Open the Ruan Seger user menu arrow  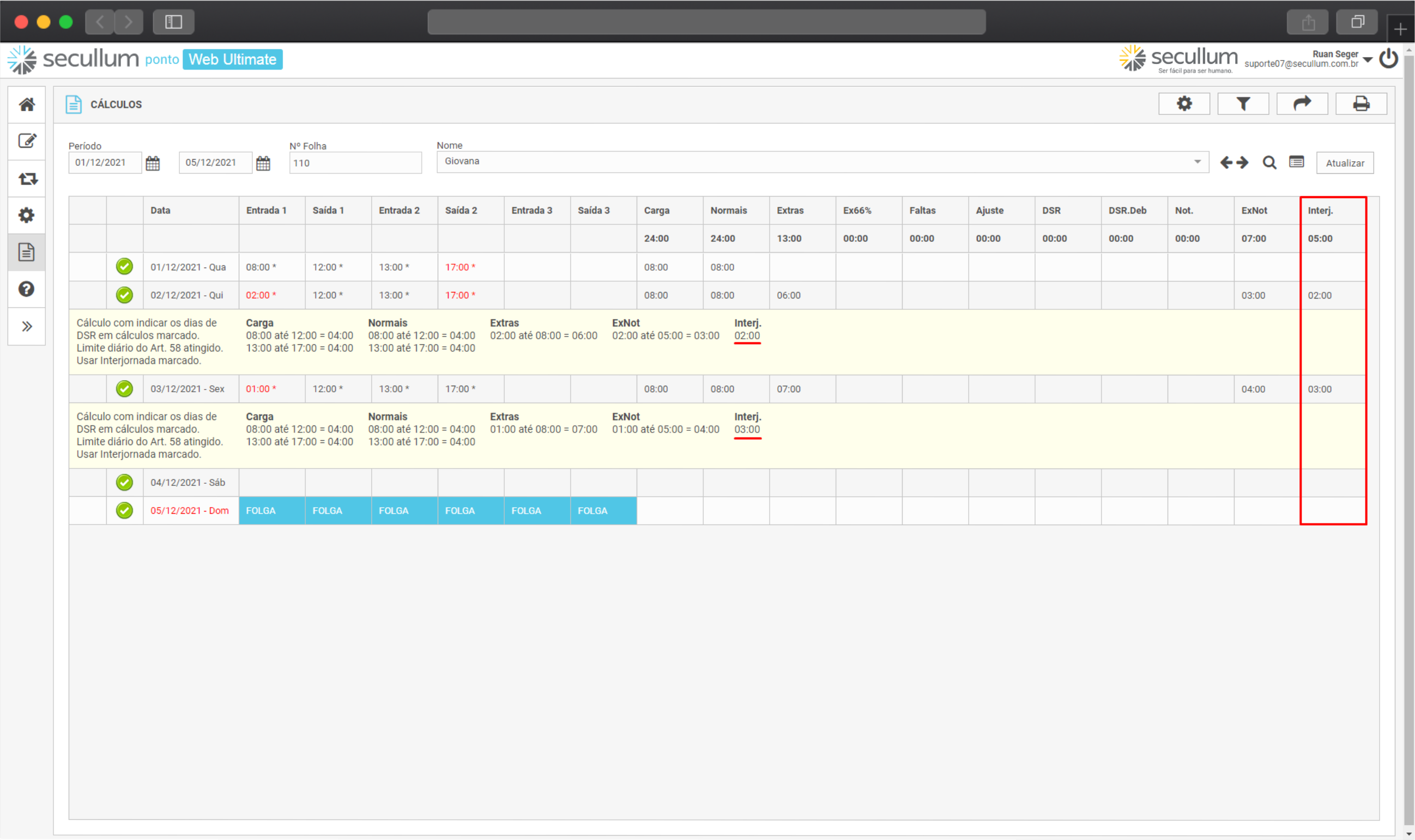coord(1368,59)
